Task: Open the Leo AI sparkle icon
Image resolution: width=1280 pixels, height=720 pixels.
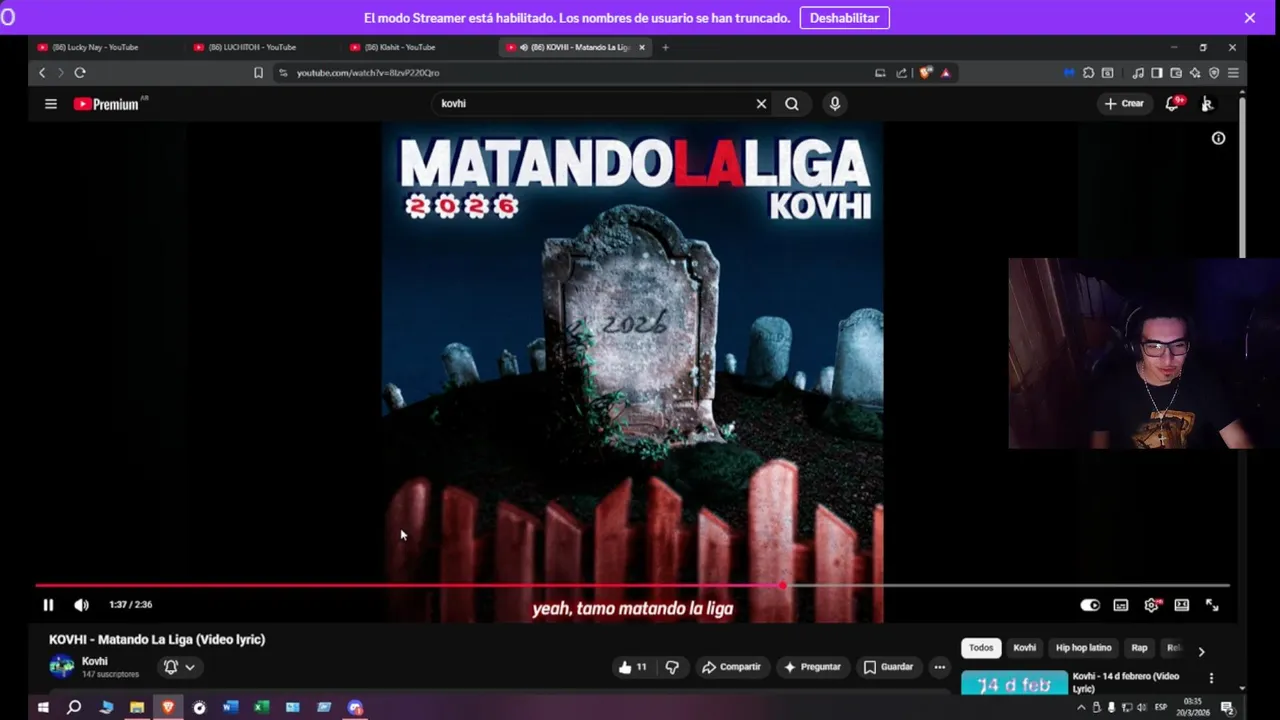Action: pos(1195,73)
